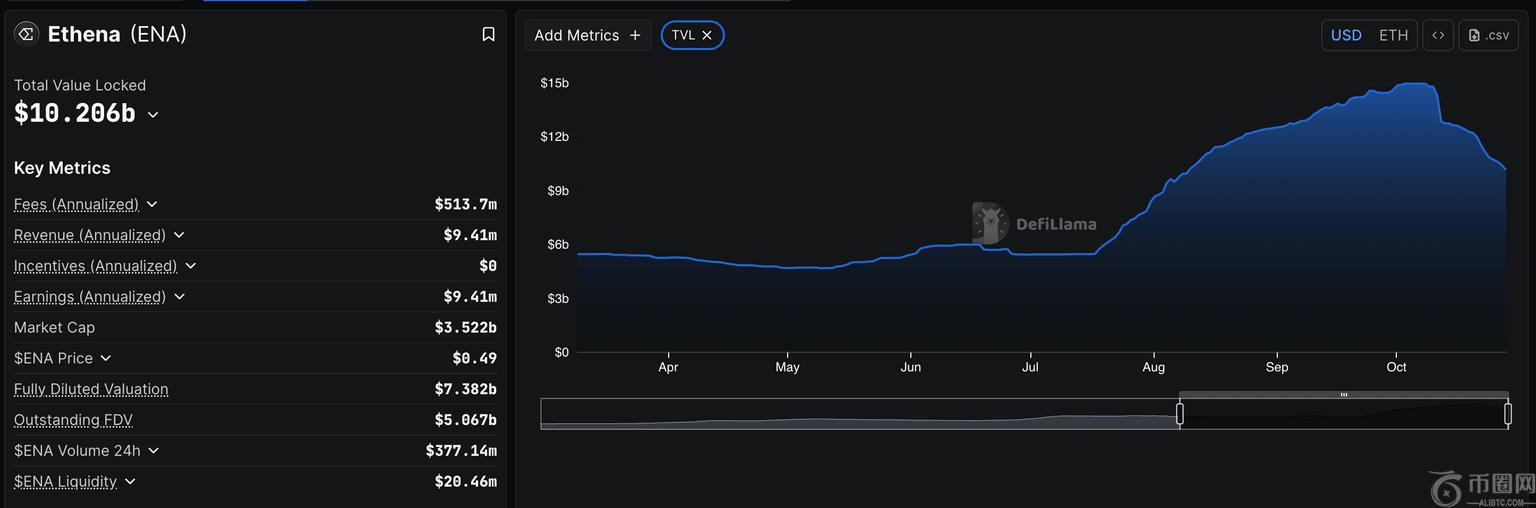
Task: Open the embed code icon button
Action: coord(1438,35)
